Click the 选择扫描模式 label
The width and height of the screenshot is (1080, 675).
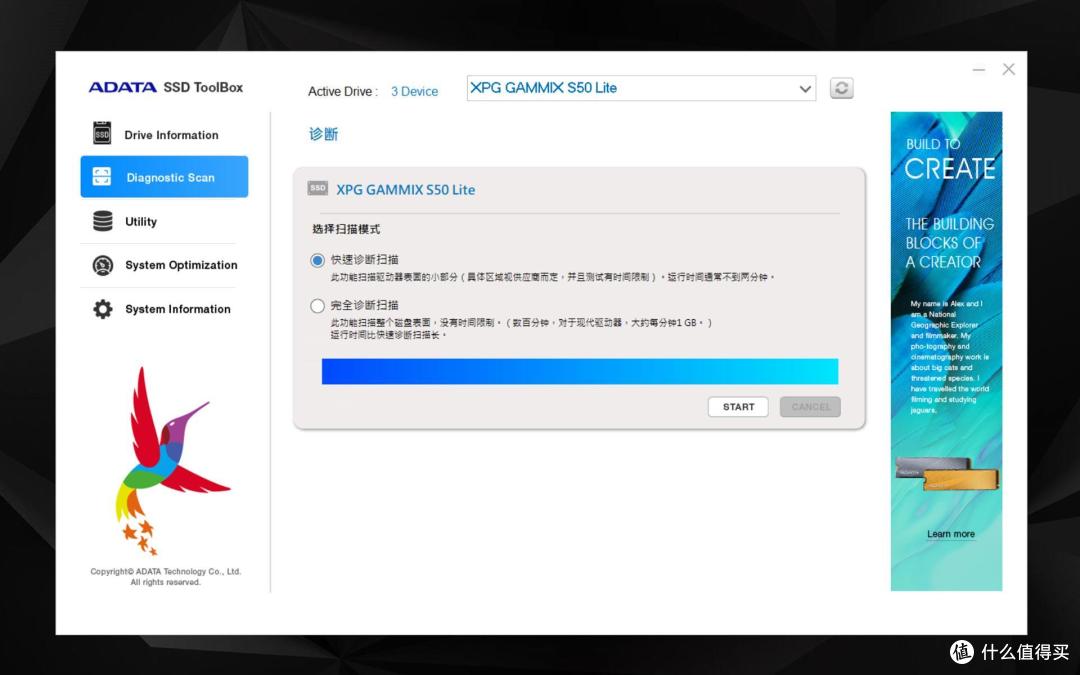click(346, 229)
